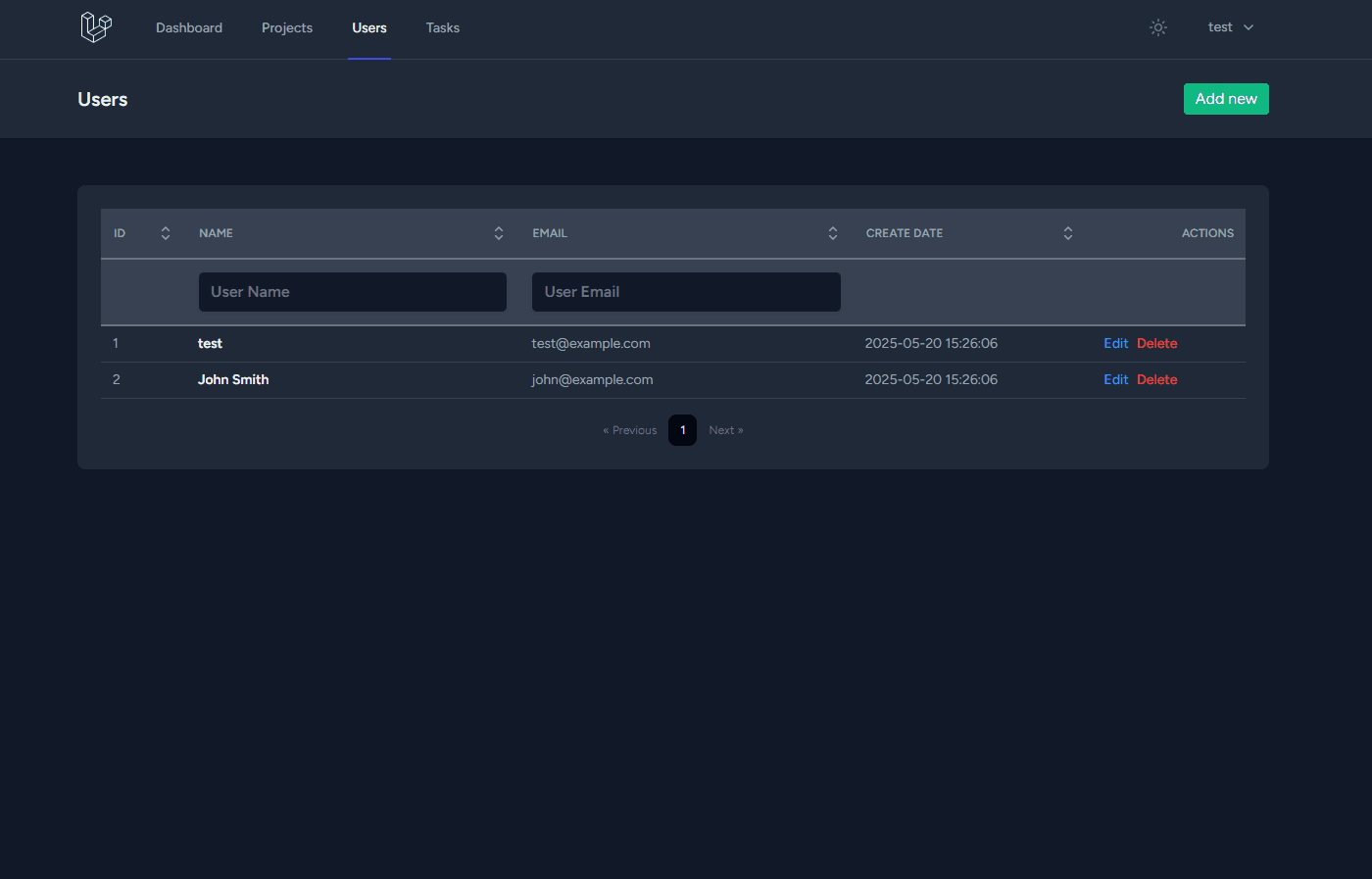Sort the table using the ID sort icon

tap(166, 233)
